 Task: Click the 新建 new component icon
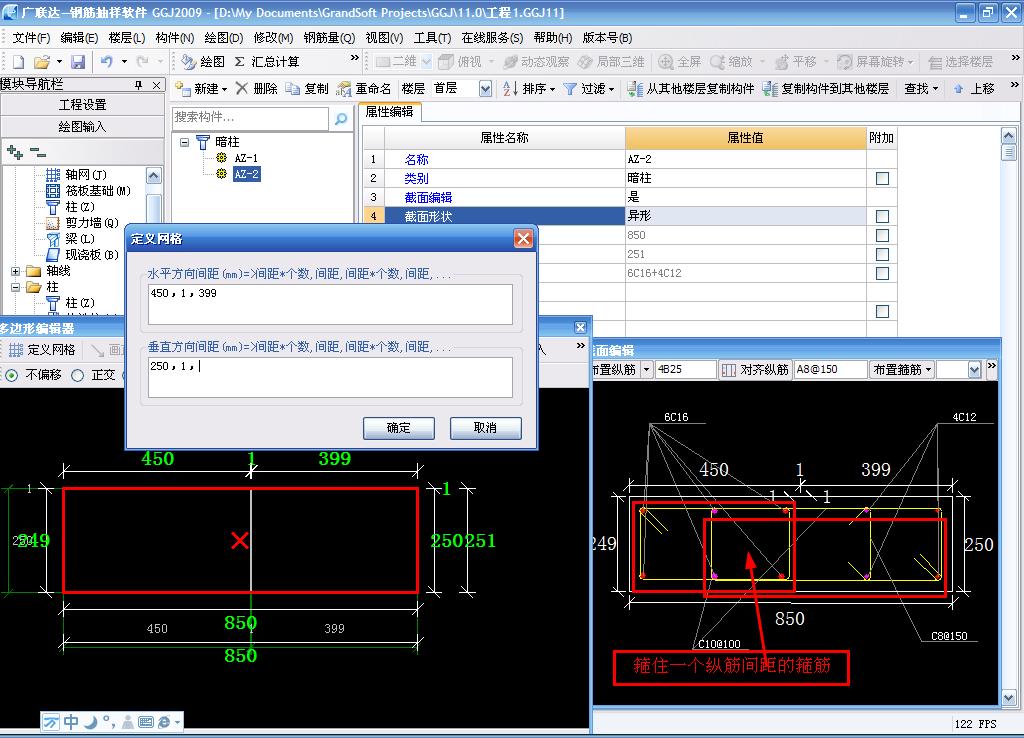coord(183,88)
